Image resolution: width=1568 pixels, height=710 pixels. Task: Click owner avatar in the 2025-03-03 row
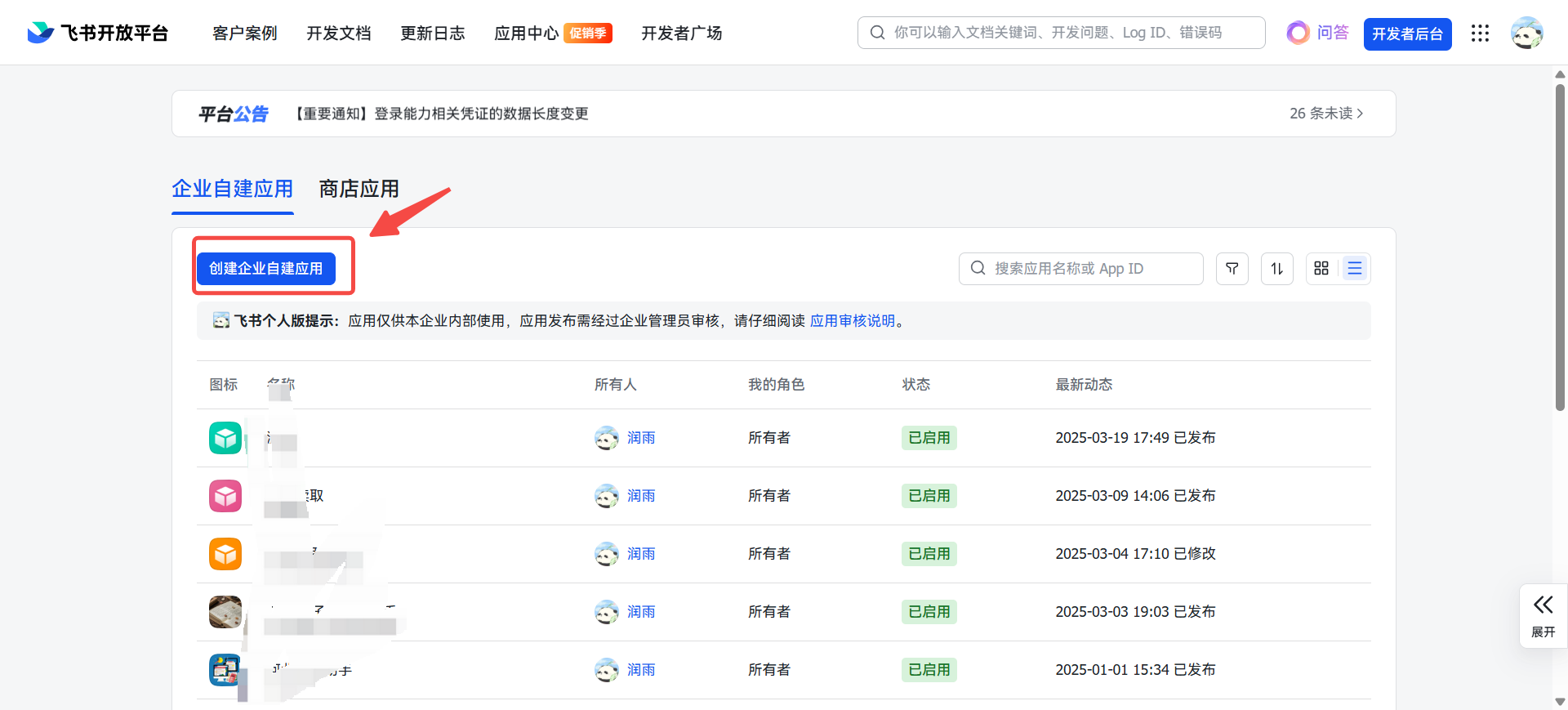point(607,612)
